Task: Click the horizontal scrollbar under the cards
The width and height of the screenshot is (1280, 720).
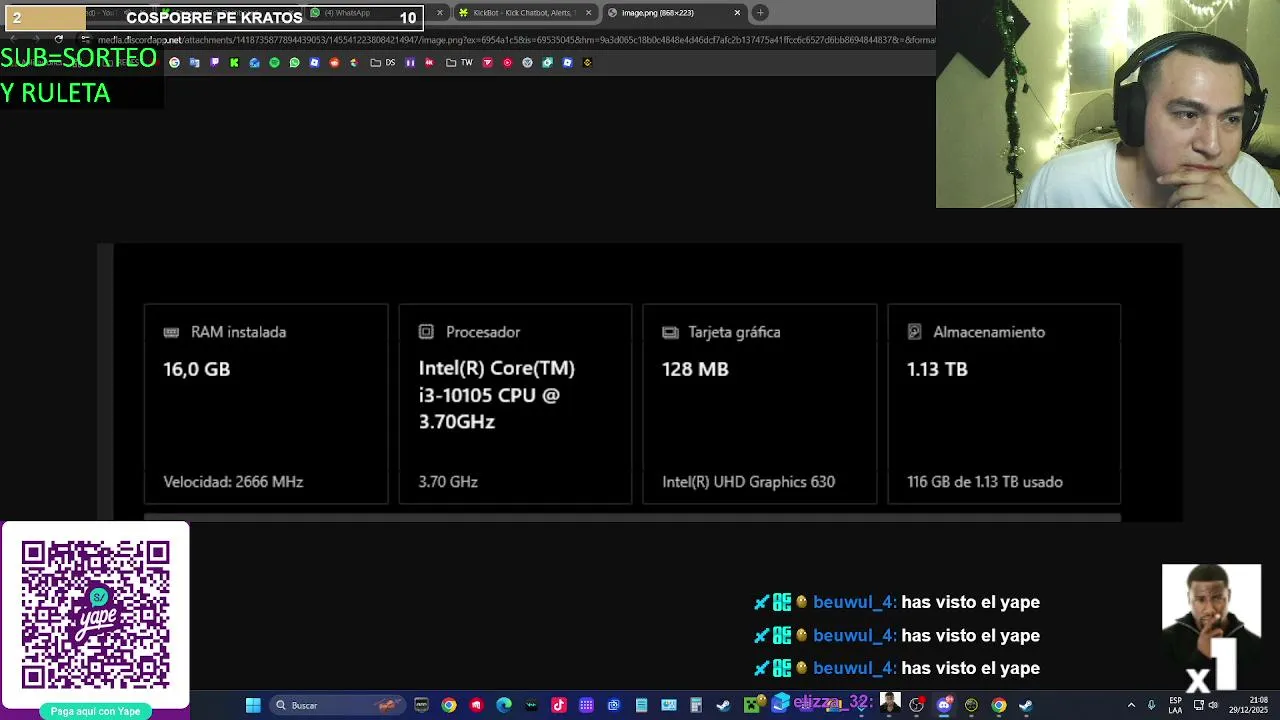Action: (x=632, y=518)
